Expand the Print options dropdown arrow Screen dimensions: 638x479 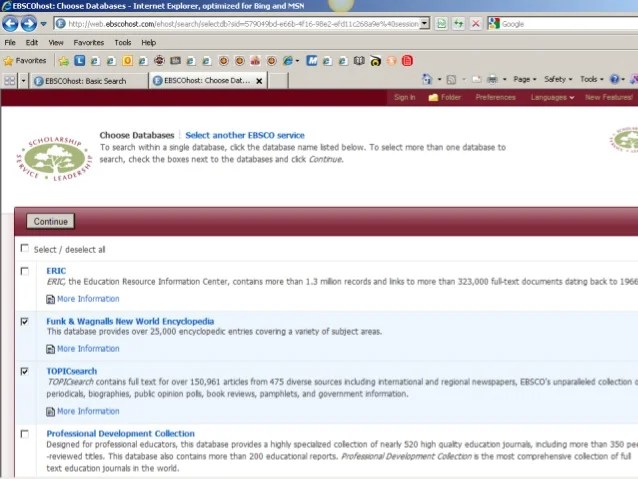click(x=505, y=79)
